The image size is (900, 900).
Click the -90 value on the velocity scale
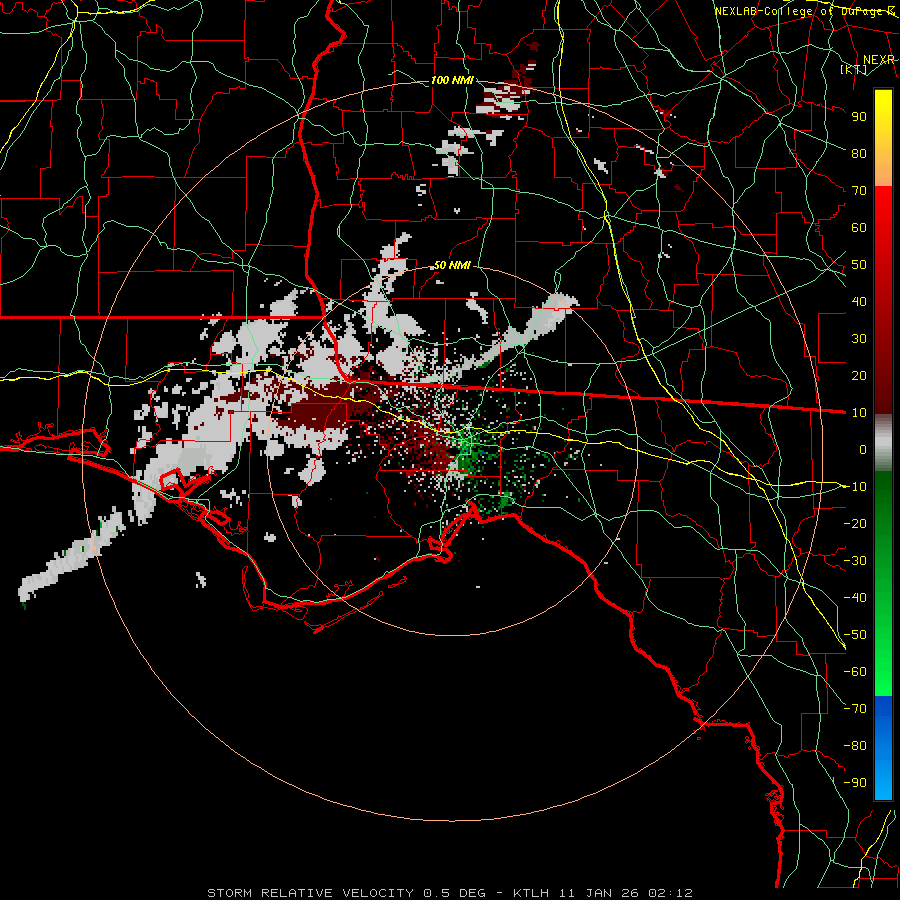click(855, 783)
